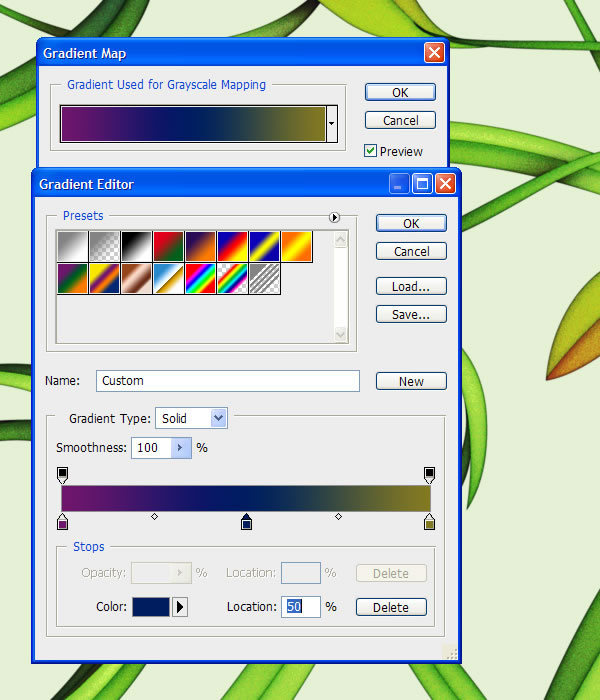The width and height of the screenshot is (600, 700).
Task: Choose the black, white gradient preset
Action: [137, 246]
